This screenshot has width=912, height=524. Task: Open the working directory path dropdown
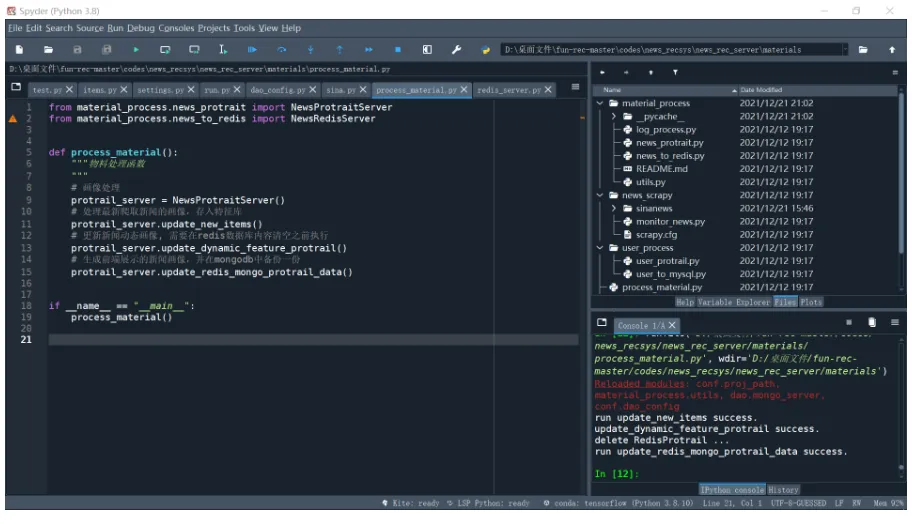point(845,49)
